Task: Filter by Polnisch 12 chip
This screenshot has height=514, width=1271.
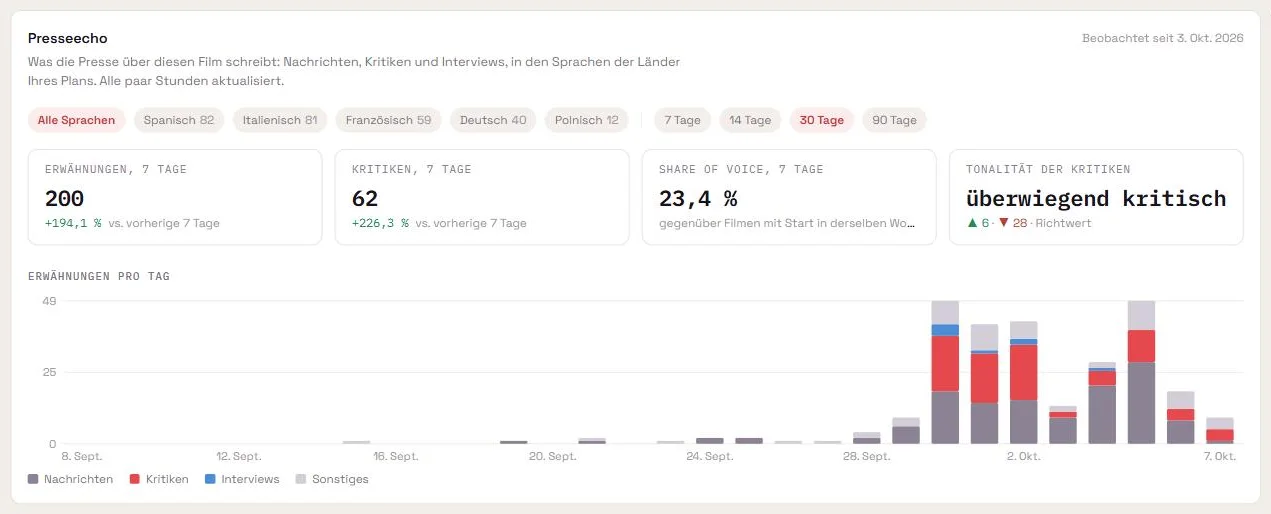Action: point(587,120)
